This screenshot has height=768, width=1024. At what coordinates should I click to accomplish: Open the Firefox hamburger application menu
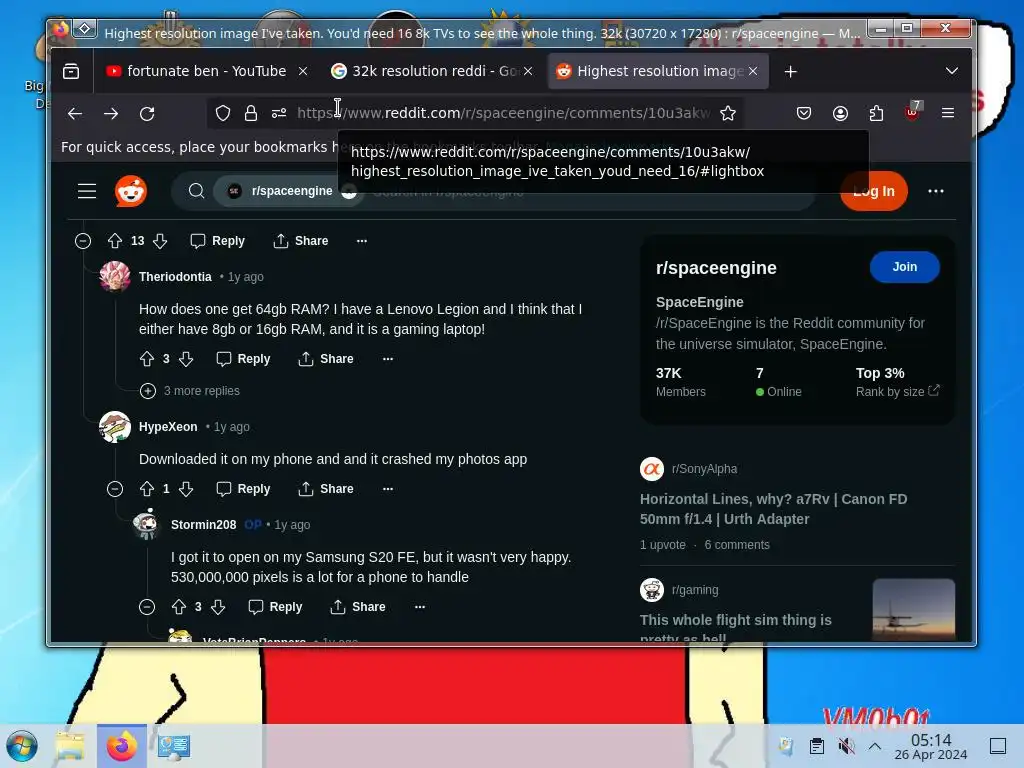(x=948, y=113)
